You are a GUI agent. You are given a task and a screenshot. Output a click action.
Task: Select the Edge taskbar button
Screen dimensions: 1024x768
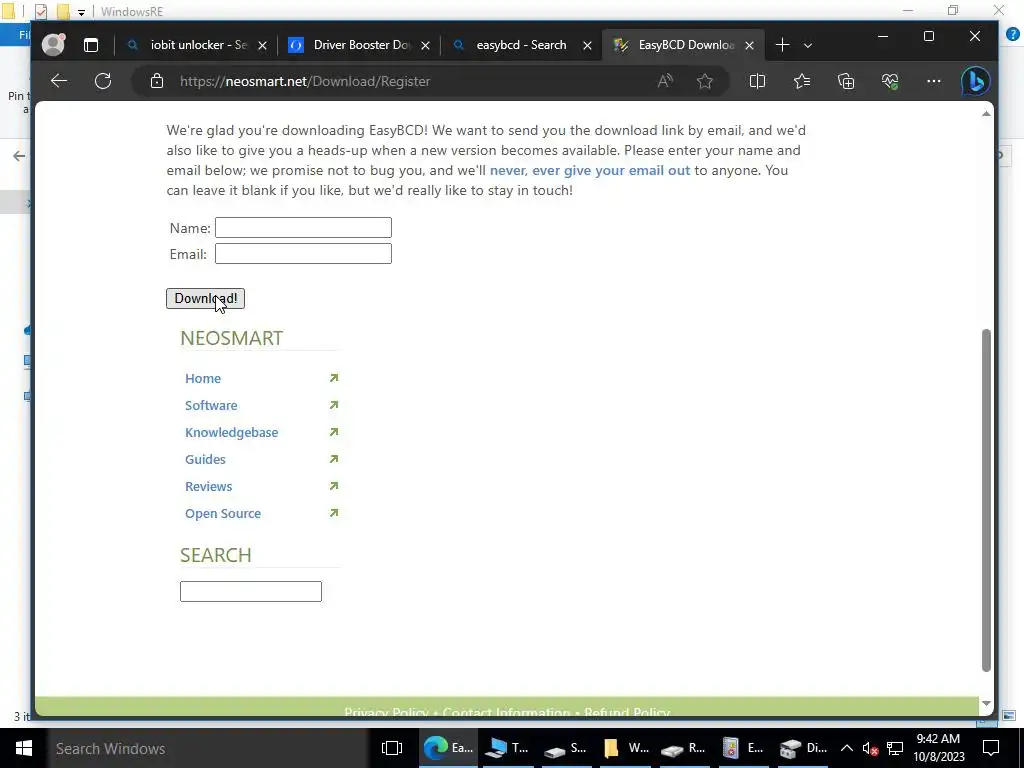pos(448,748)
